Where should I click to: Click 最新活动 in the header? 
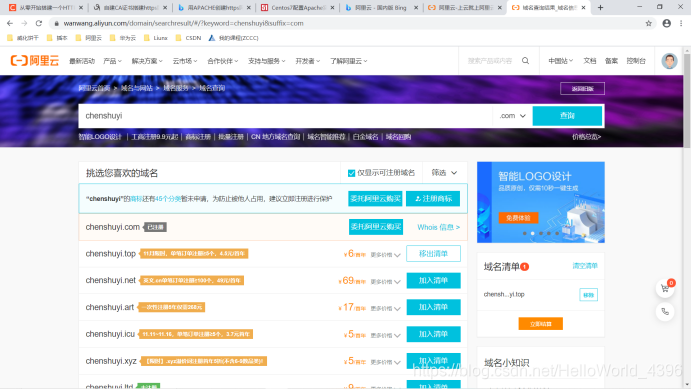coord(82,61)
